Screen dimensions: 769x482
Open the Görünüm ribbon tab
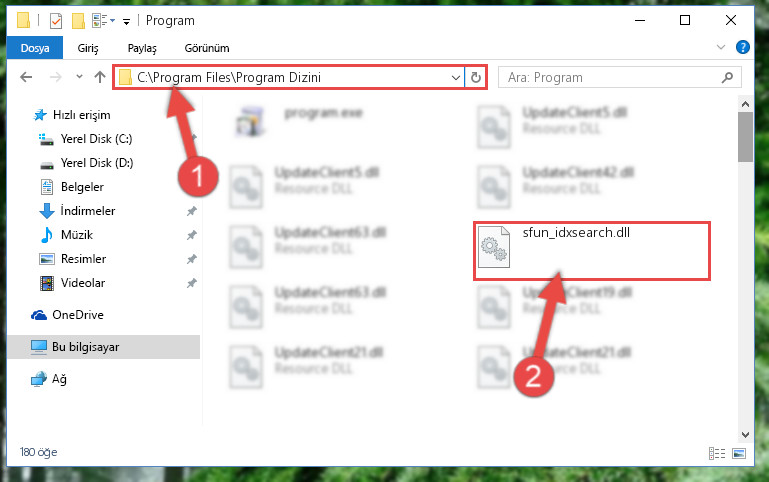coord(207,48)
